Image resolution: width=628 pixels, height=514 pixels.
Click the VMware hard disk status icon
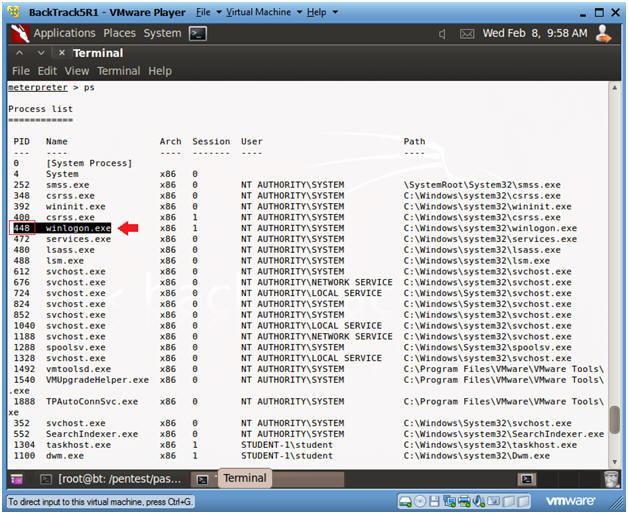coord(405,501)
